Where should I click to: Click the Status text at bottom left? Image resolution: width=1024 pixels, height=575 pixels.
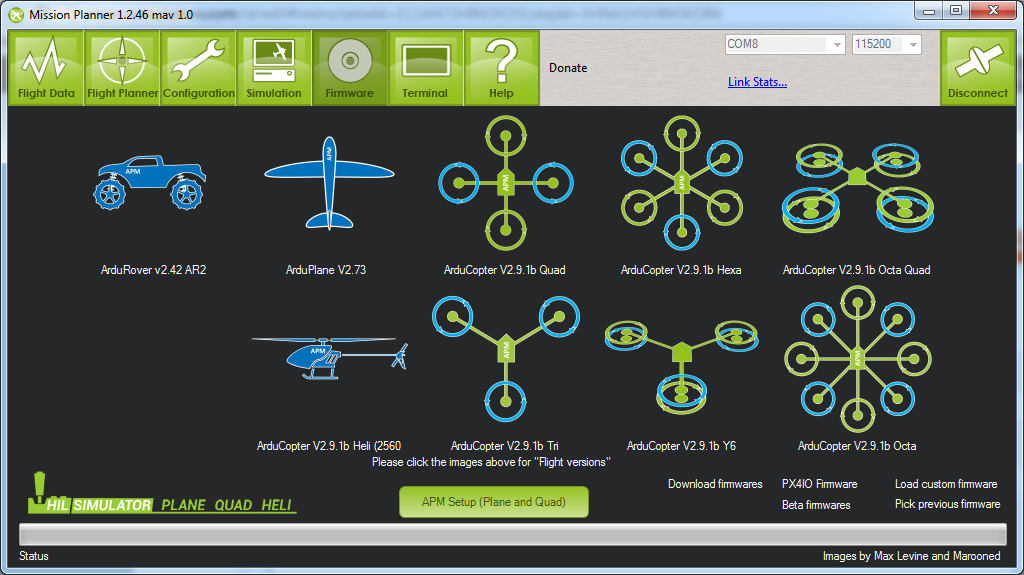[x=33, y=556]
